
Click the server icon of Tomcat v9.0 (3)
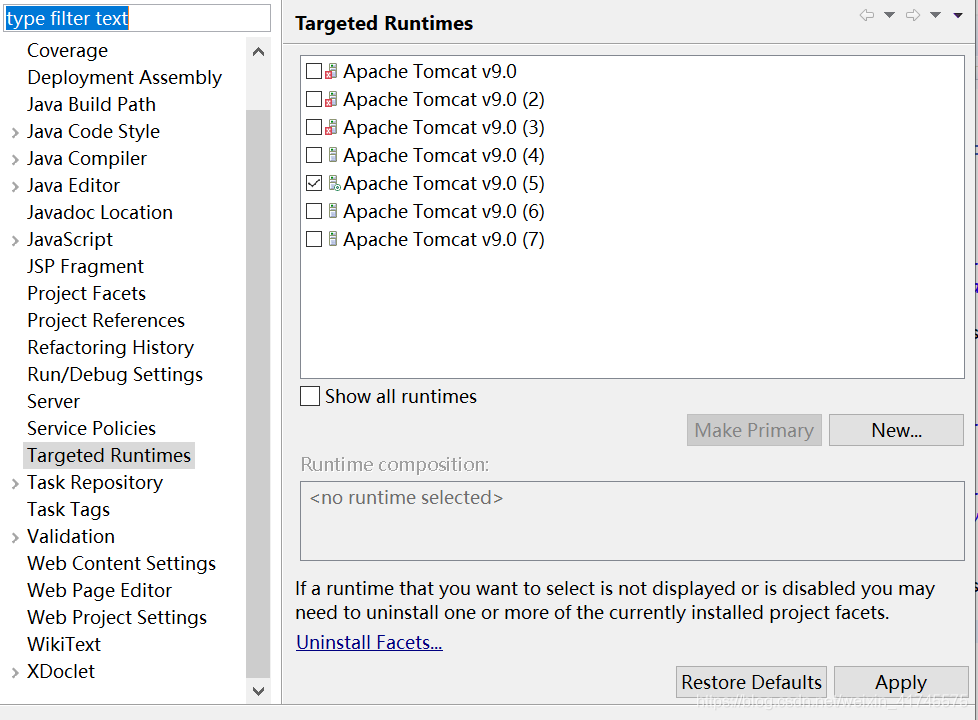click(330, 127)
